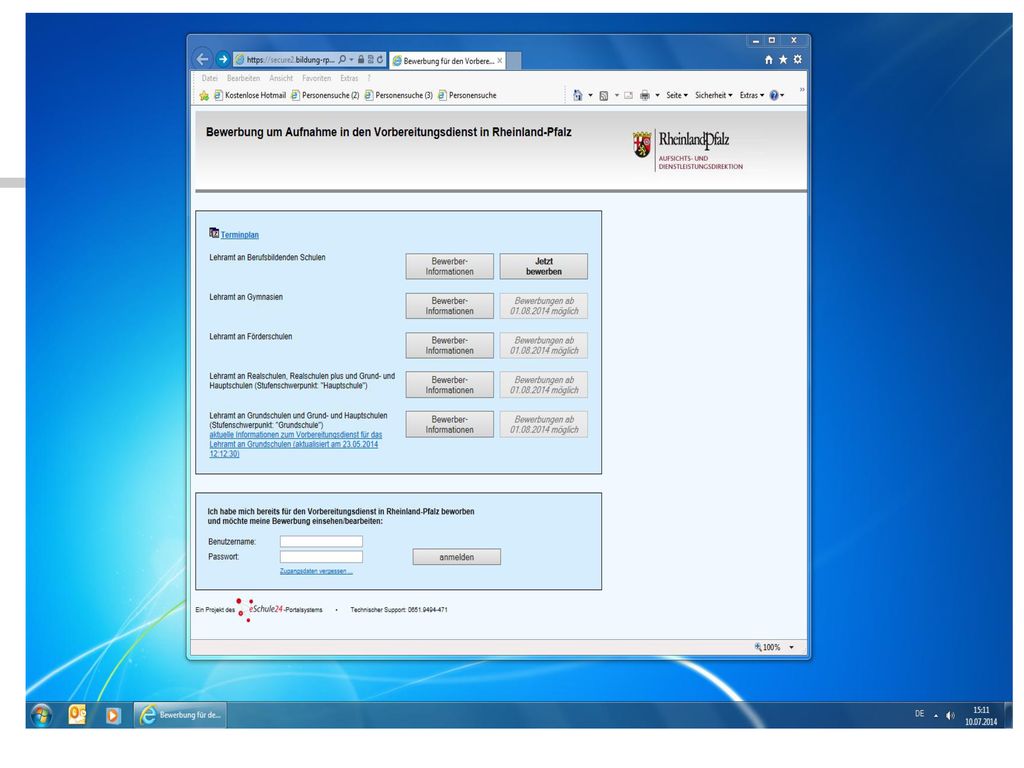Open the Datei menu
Viewport: 1024px width, 768px height.
click(x=210, y=78)
